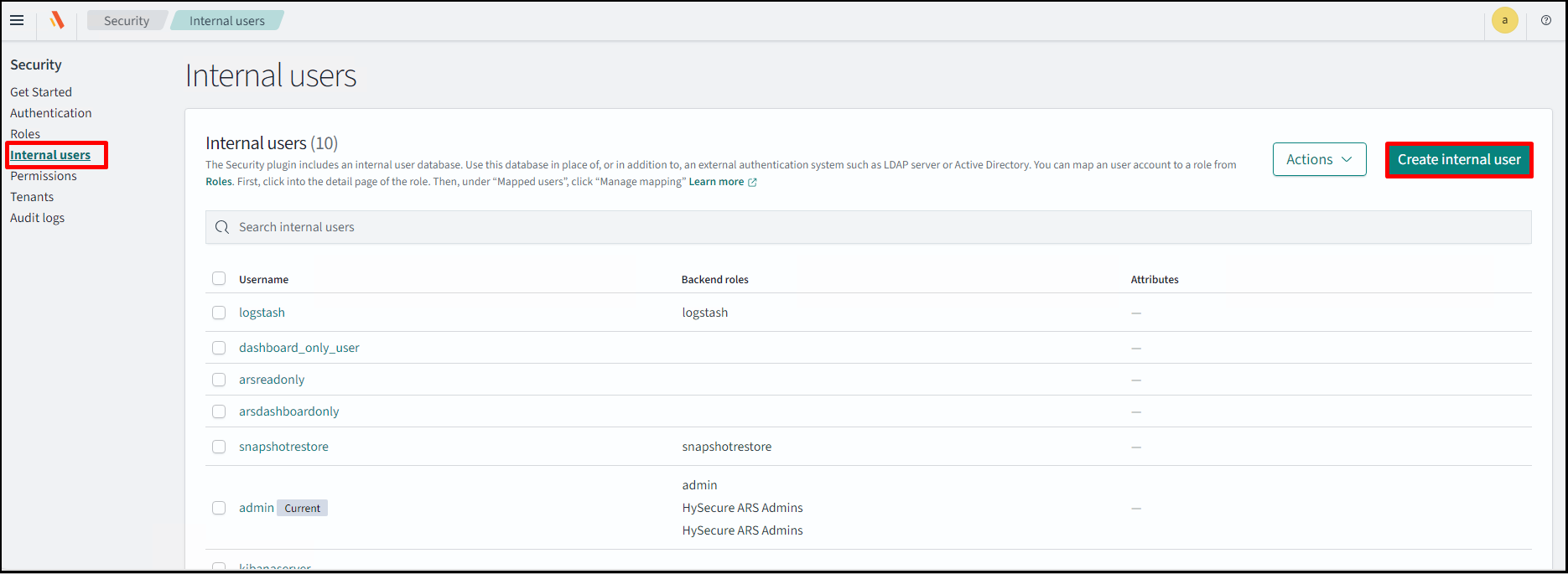Go to Roles in the sidebar
The image size is (1568, 574).
click(25, 134)
